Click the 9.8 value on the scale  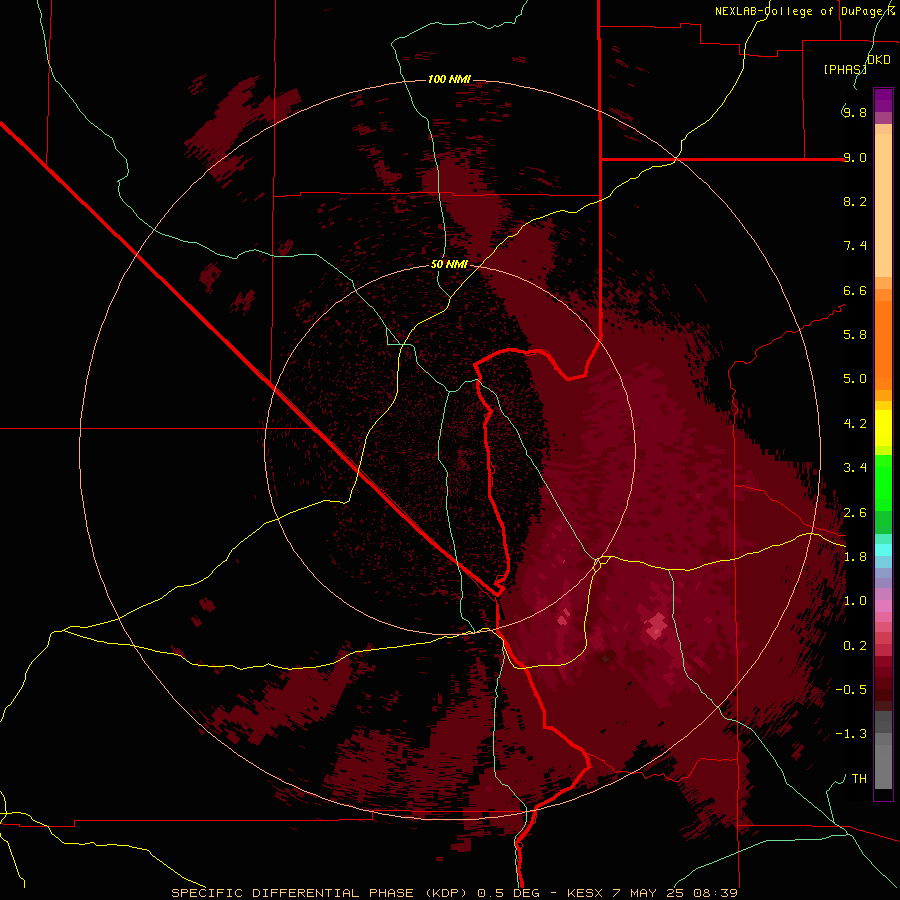(x=855, y=112)
